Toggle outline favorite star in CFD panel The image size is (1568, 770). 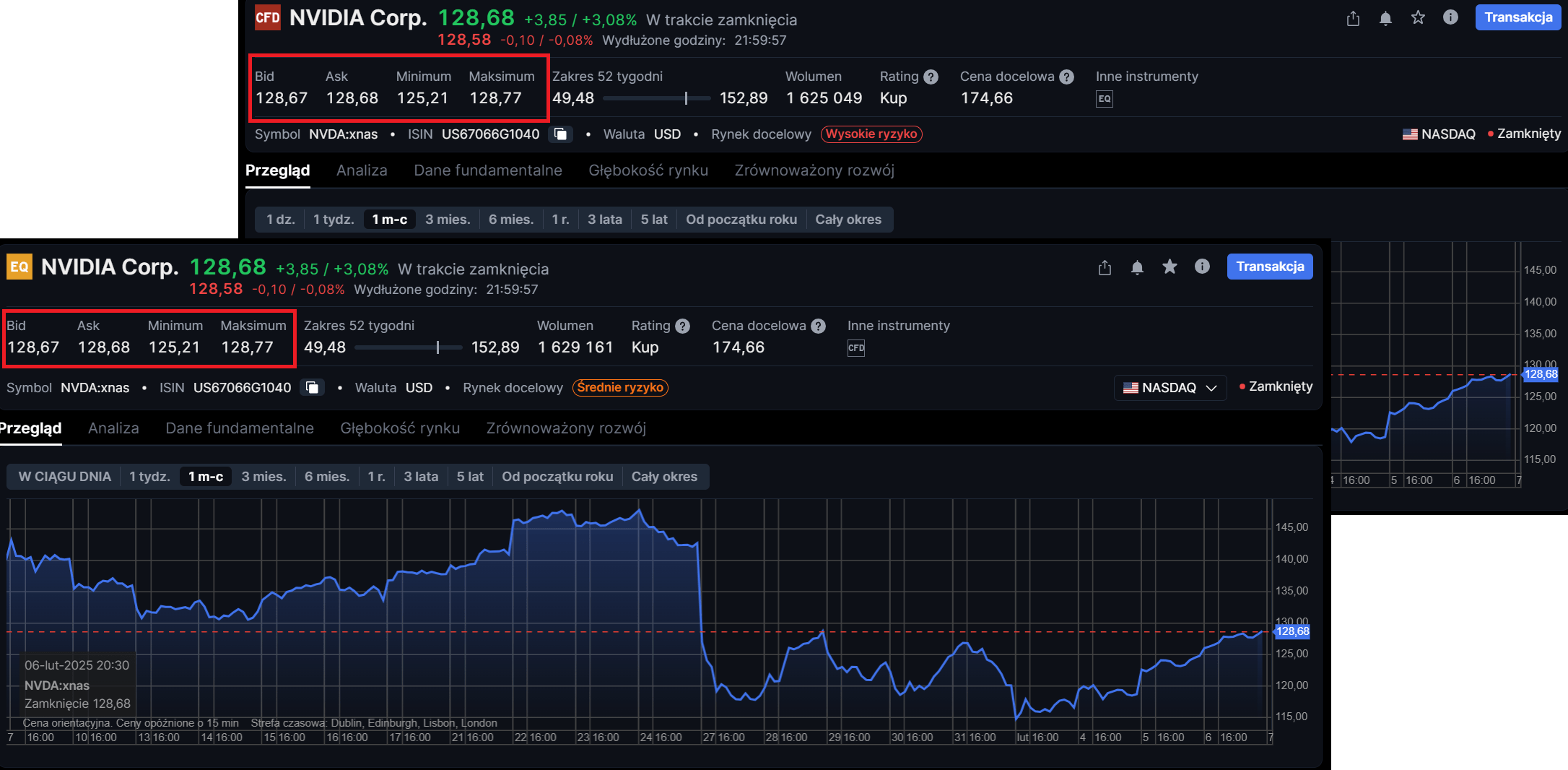pyautogui.click(x=1418, y=17)
